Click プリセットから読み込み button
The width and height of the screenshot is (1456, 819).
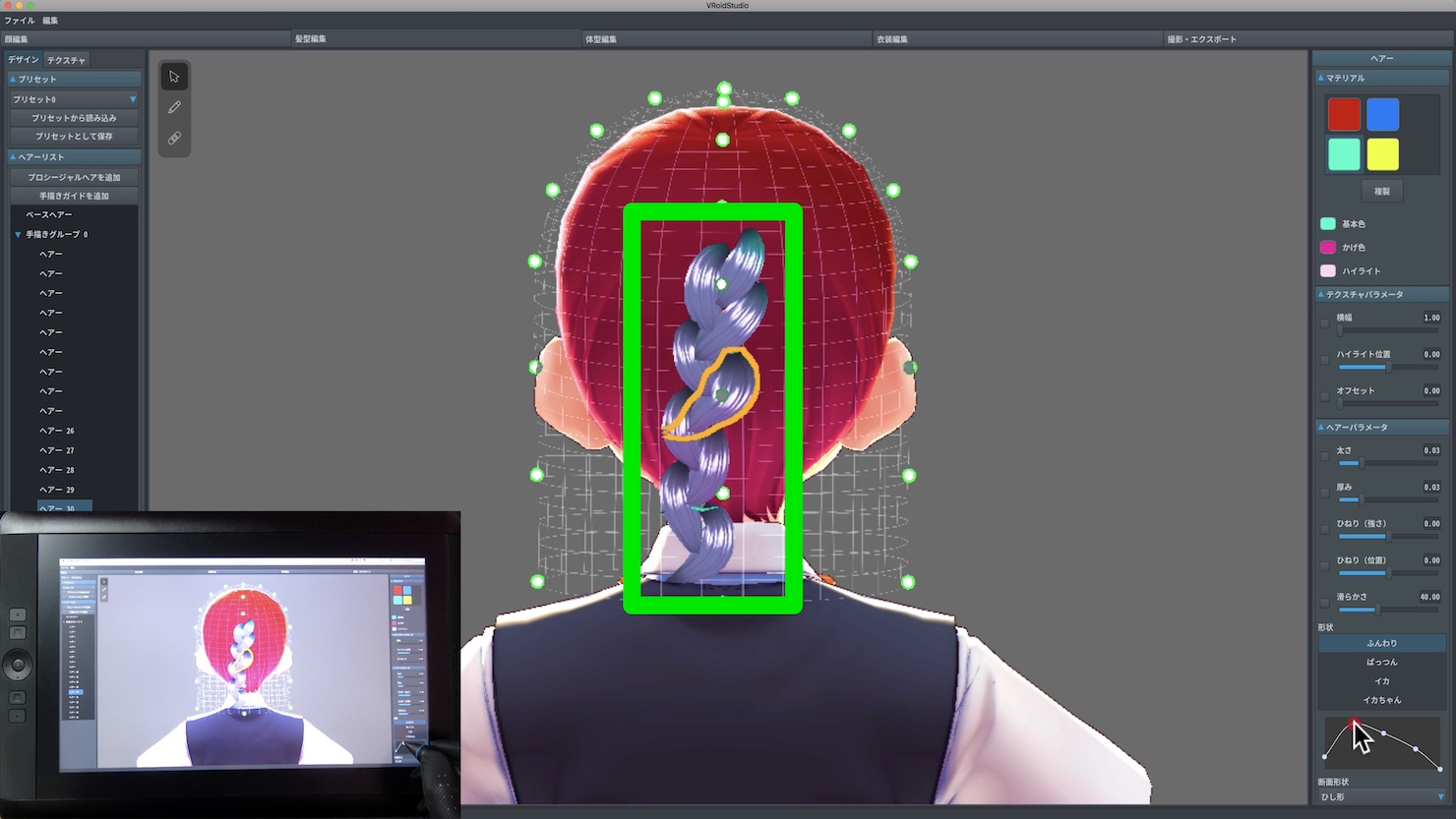click(x=74, y=118)
